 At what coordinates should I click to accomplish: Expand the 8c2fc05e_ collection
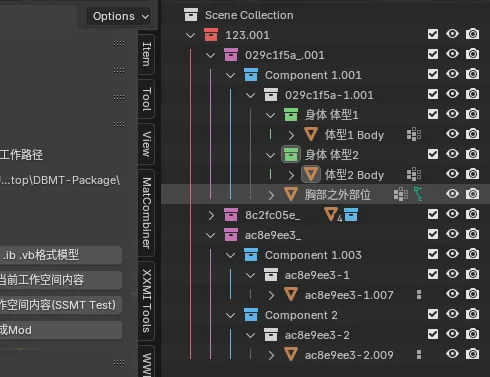click(211, 215)
